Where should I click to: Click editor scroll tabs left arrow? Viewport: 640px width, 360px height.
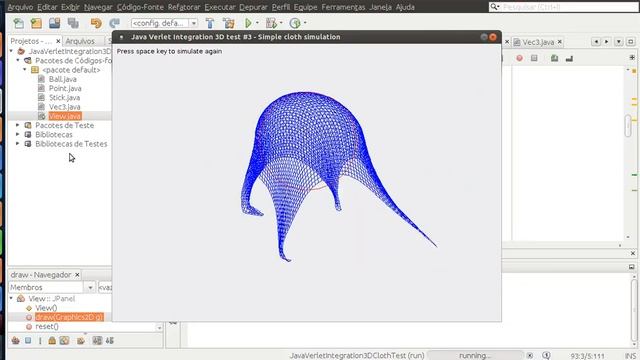tap(596, 42)
